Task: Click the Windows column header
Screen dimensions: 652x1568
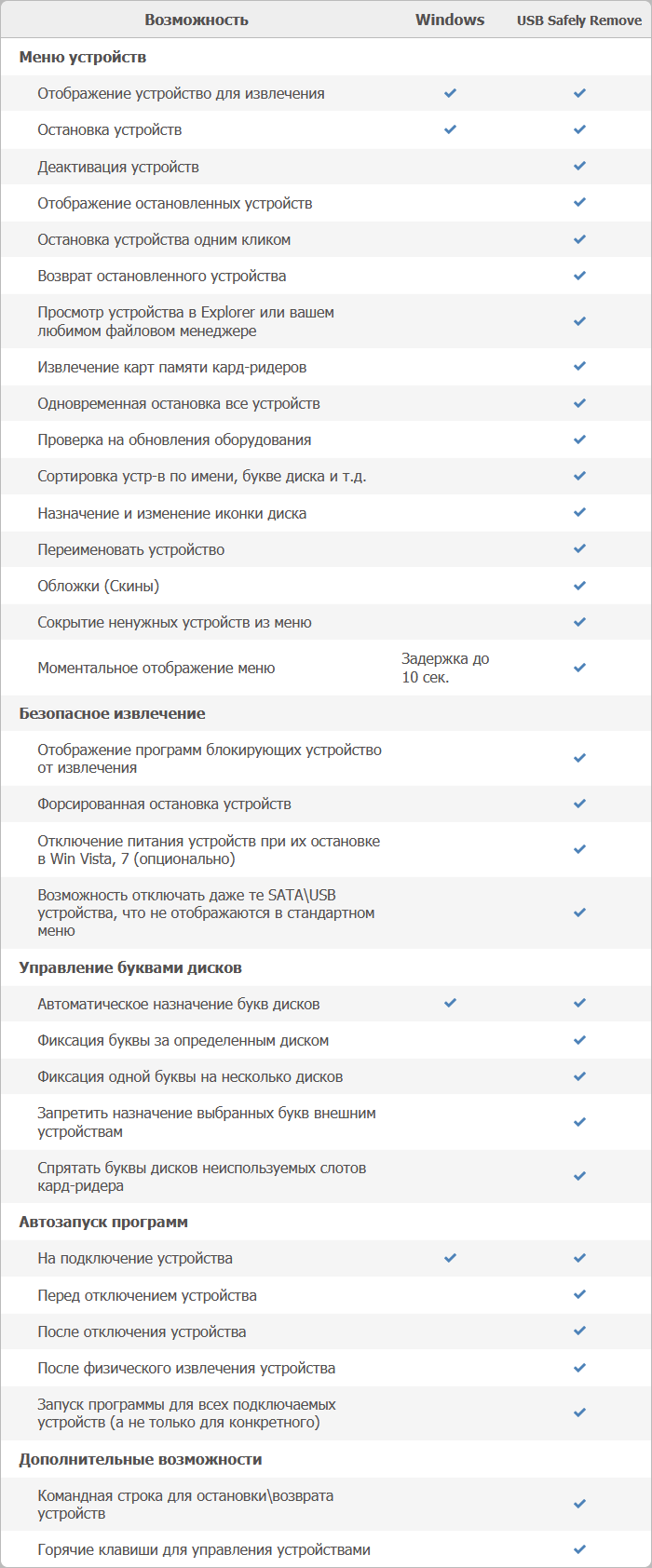Action: (450, 20)
